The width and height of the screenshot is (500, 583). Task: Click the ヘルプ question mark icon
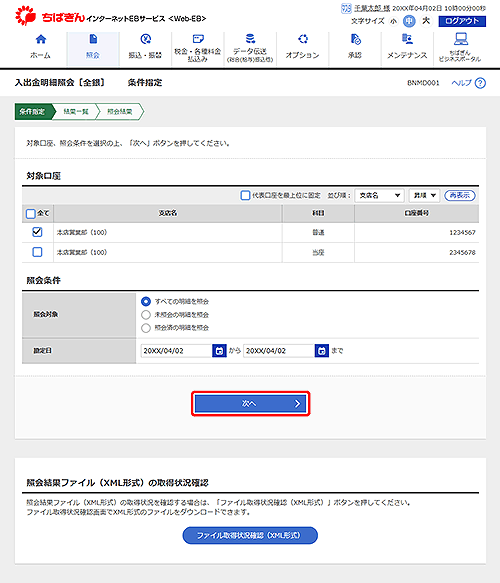click(x=480, y=83)
